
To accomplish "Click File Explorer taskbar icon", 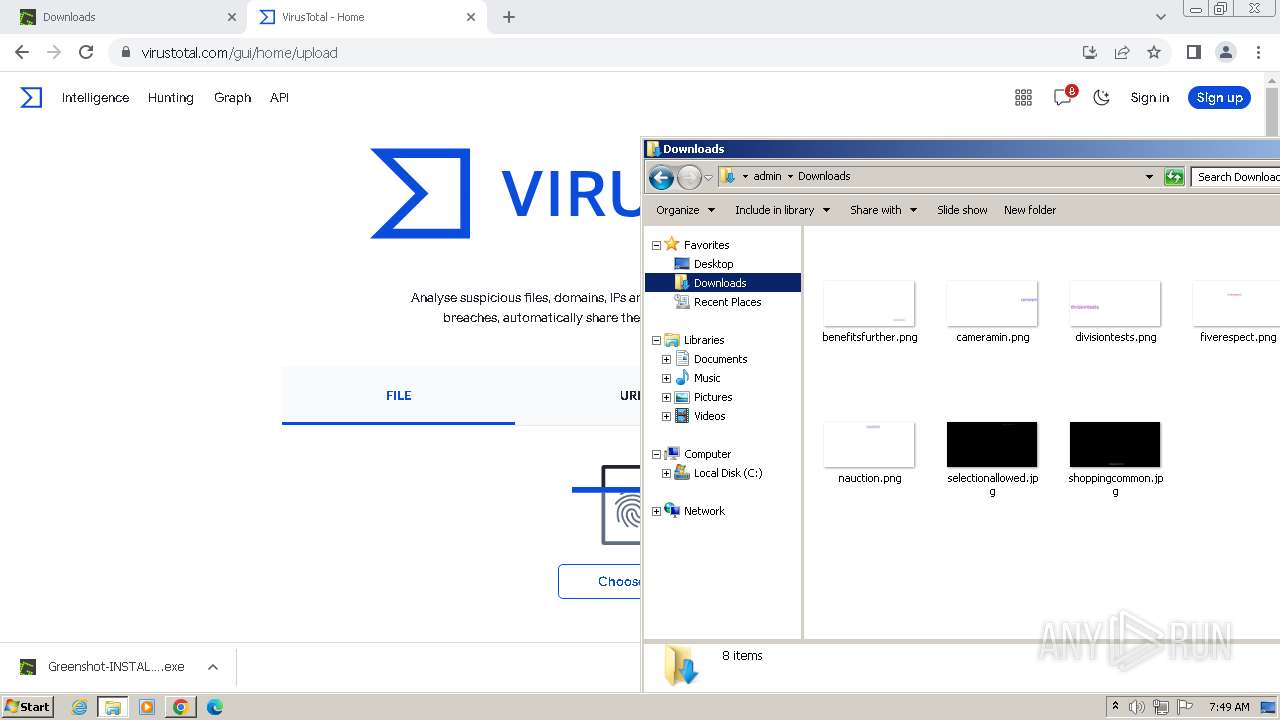I will point(113,707).
